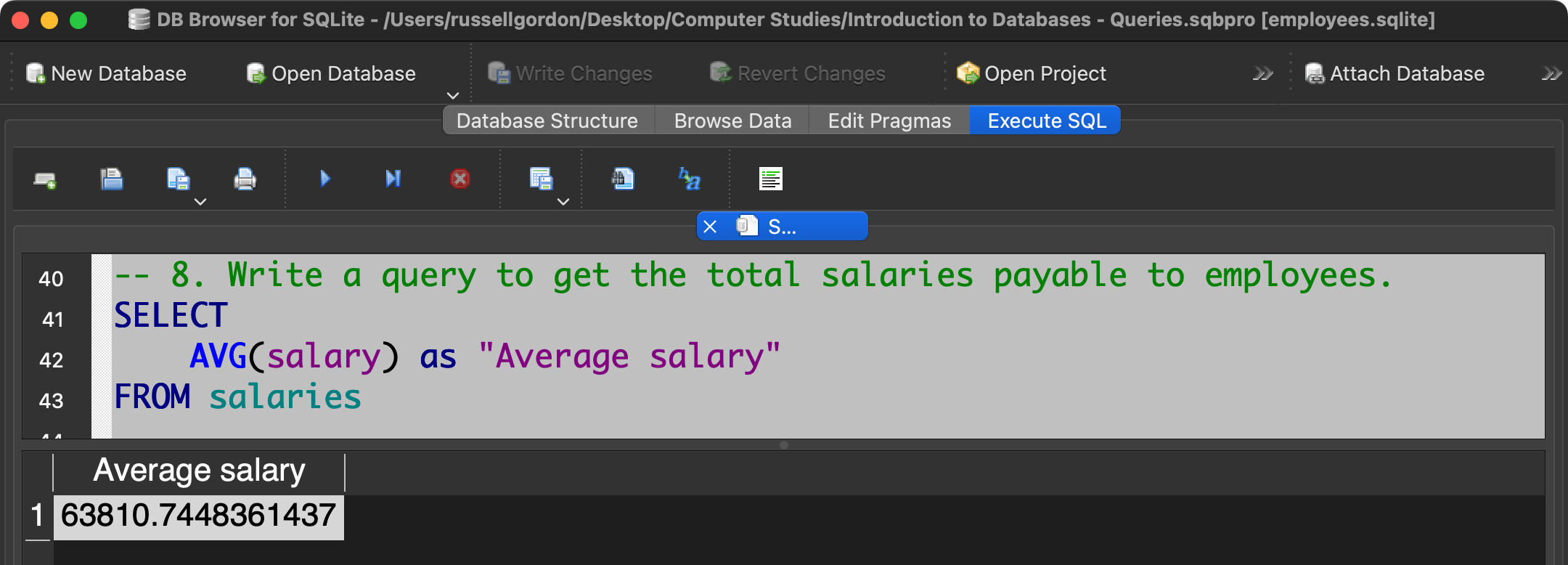Select the 63810.7448361437 result cell
The image size is (1568, 565).
click(x=198, y=516)
